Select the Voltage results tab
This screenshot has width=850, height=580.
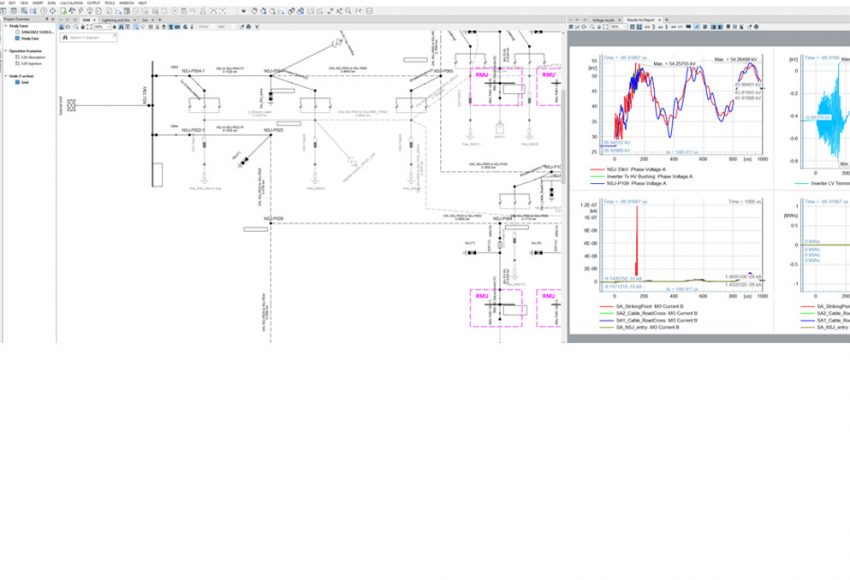[604, 20]
